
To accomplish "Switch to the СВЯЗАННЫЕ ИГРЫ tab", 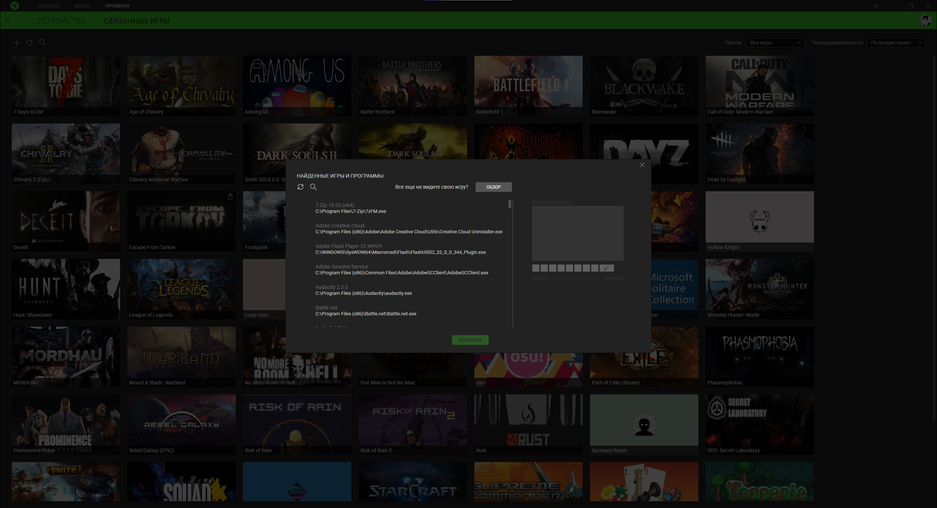I will tap(137, 21).
